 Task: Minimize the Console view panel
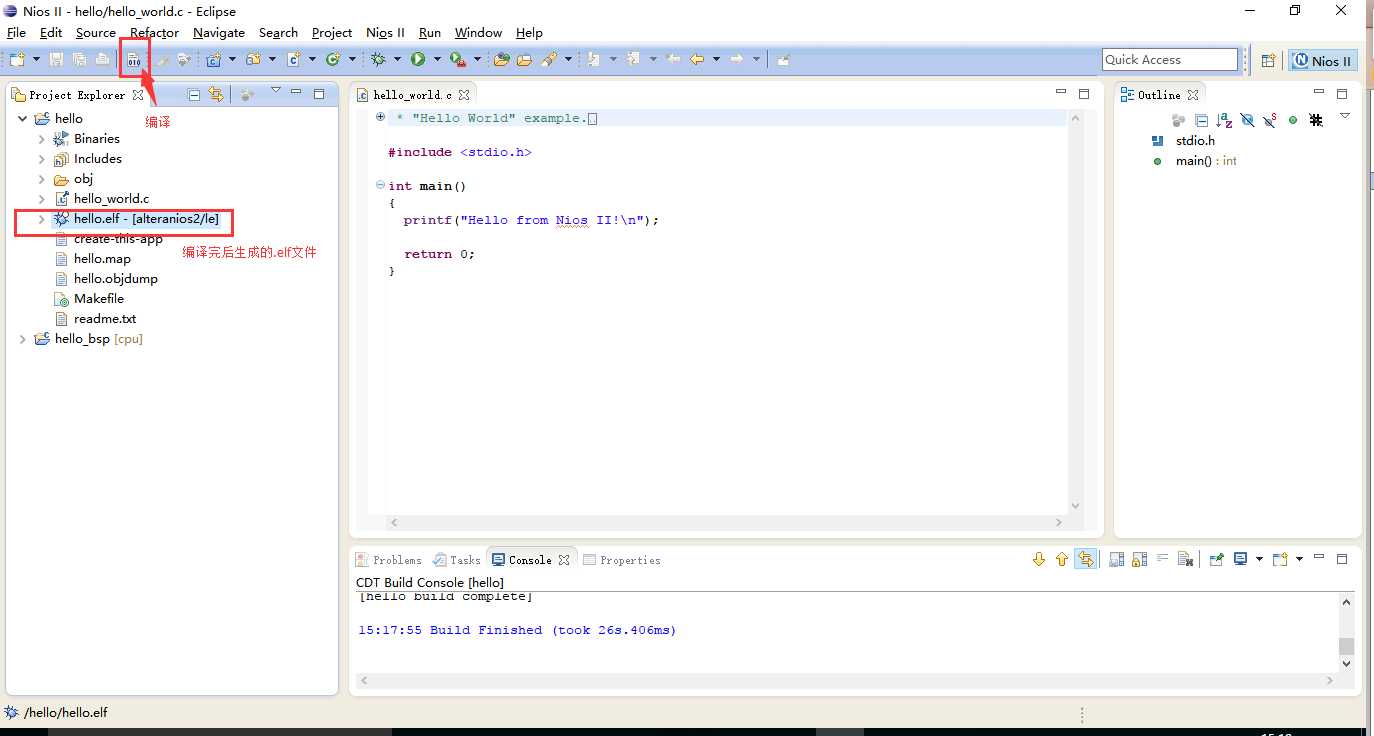point(1319,557)
